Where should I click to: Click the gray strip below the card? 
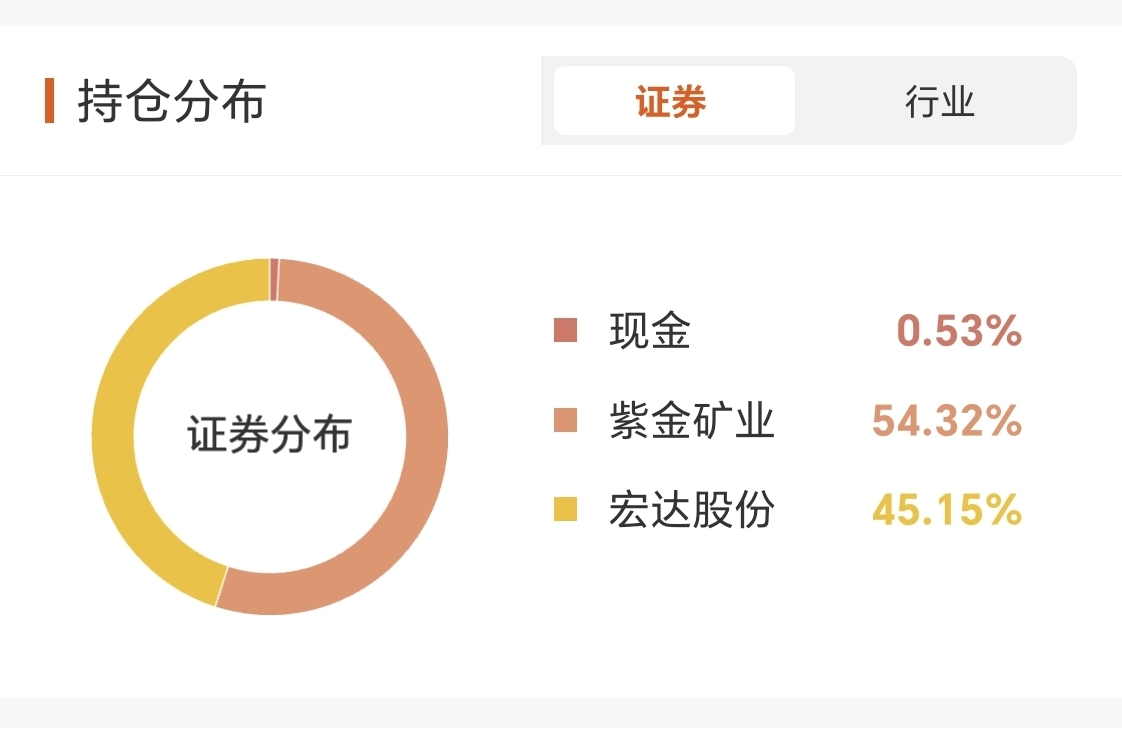tap(561, 718)
